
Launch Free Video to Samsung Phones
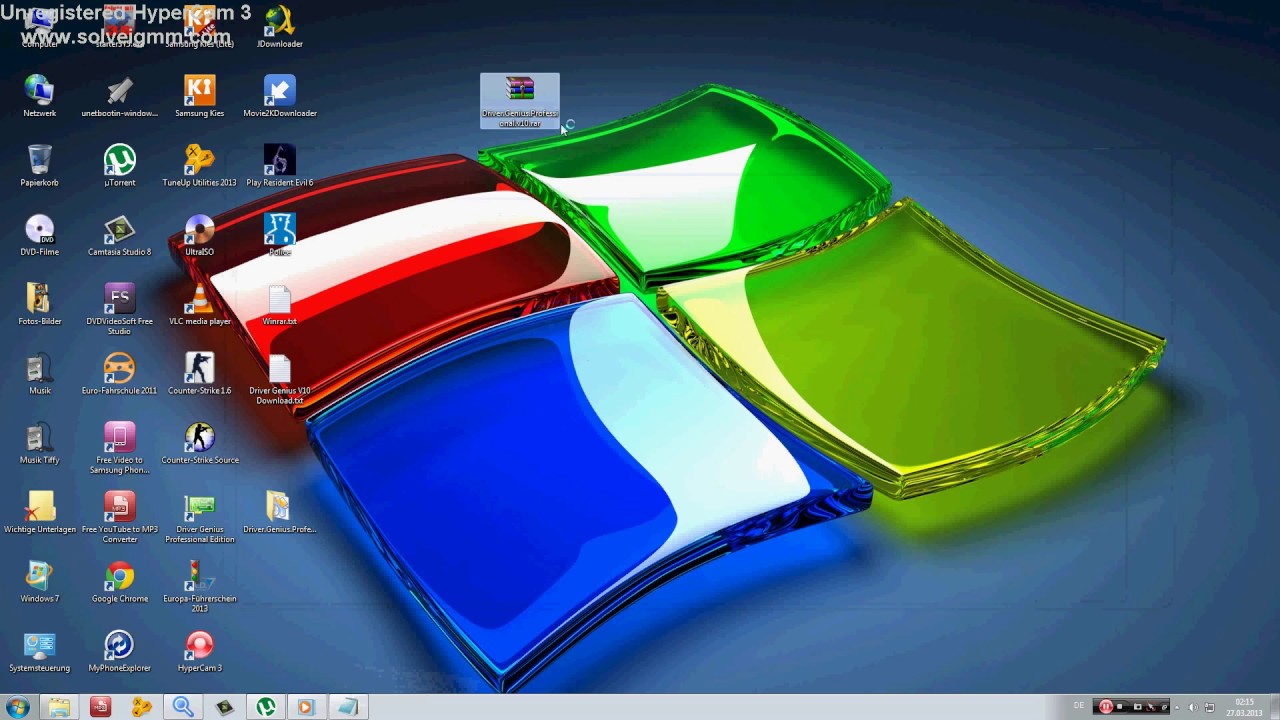(x=120, y=448)
